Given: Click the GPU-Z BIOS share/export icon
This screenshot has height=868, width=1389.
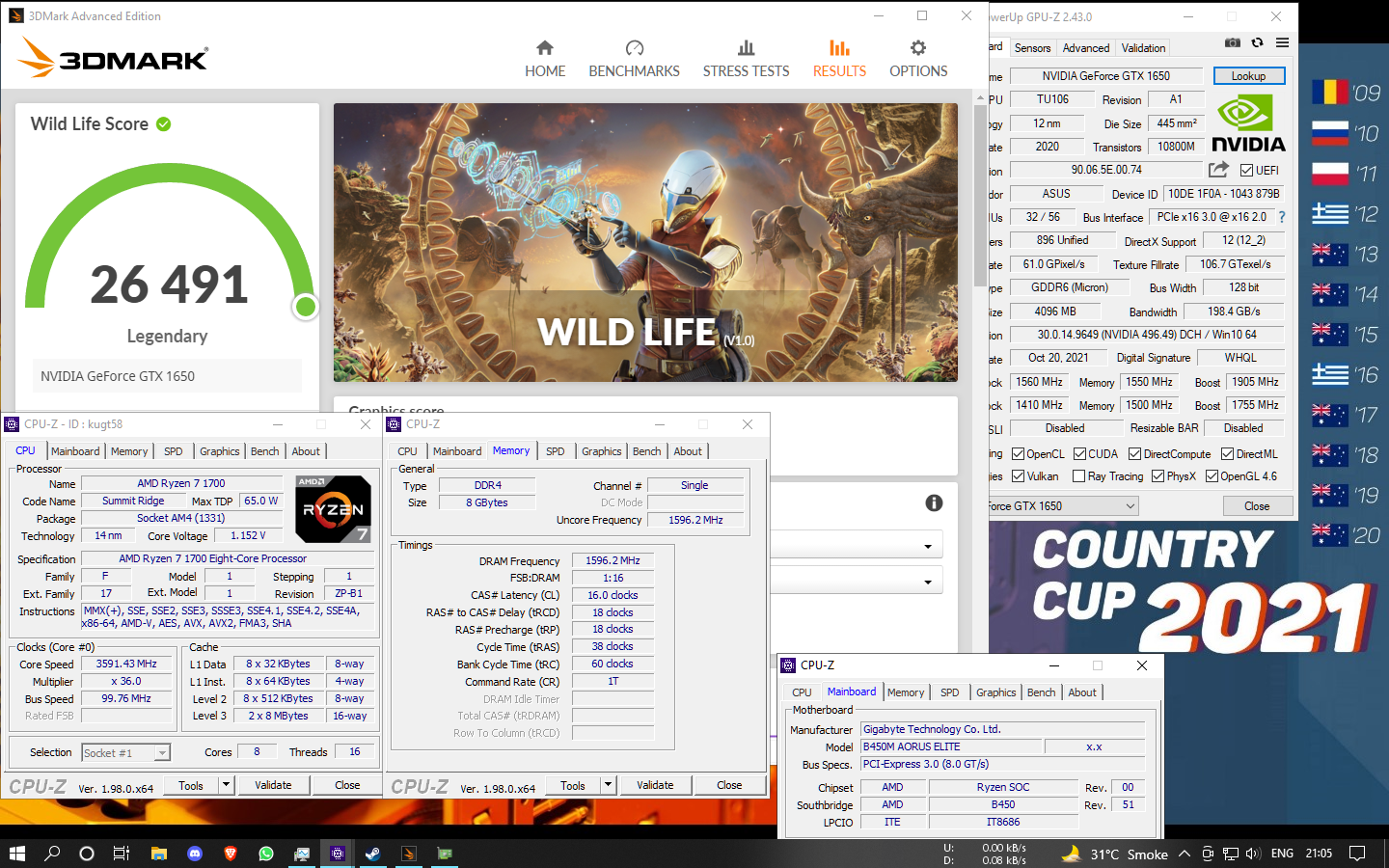Looking at the screenshot, I should 1219,170.
